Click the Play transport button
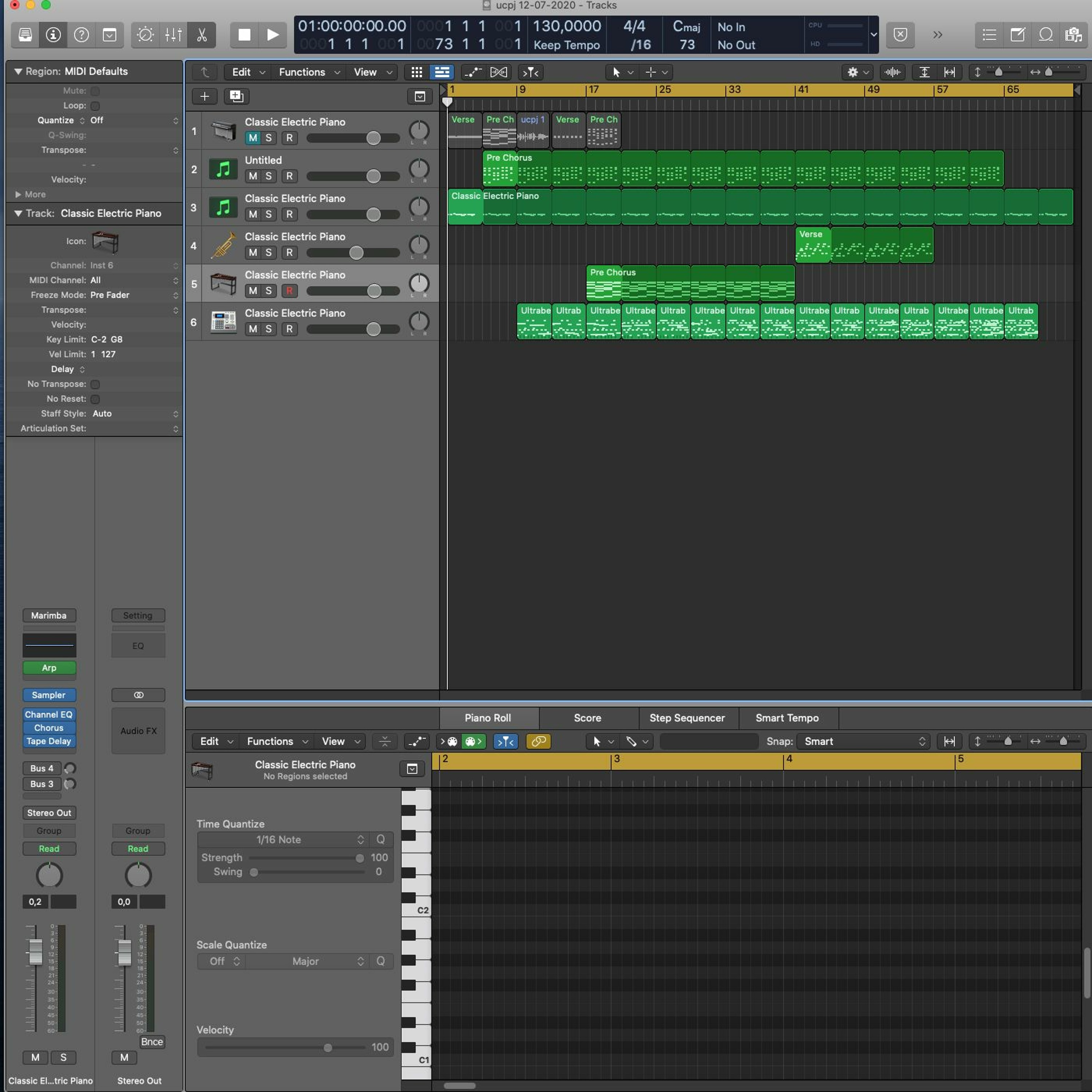This screenshot has width=1092, height=1092. point(272,35)
